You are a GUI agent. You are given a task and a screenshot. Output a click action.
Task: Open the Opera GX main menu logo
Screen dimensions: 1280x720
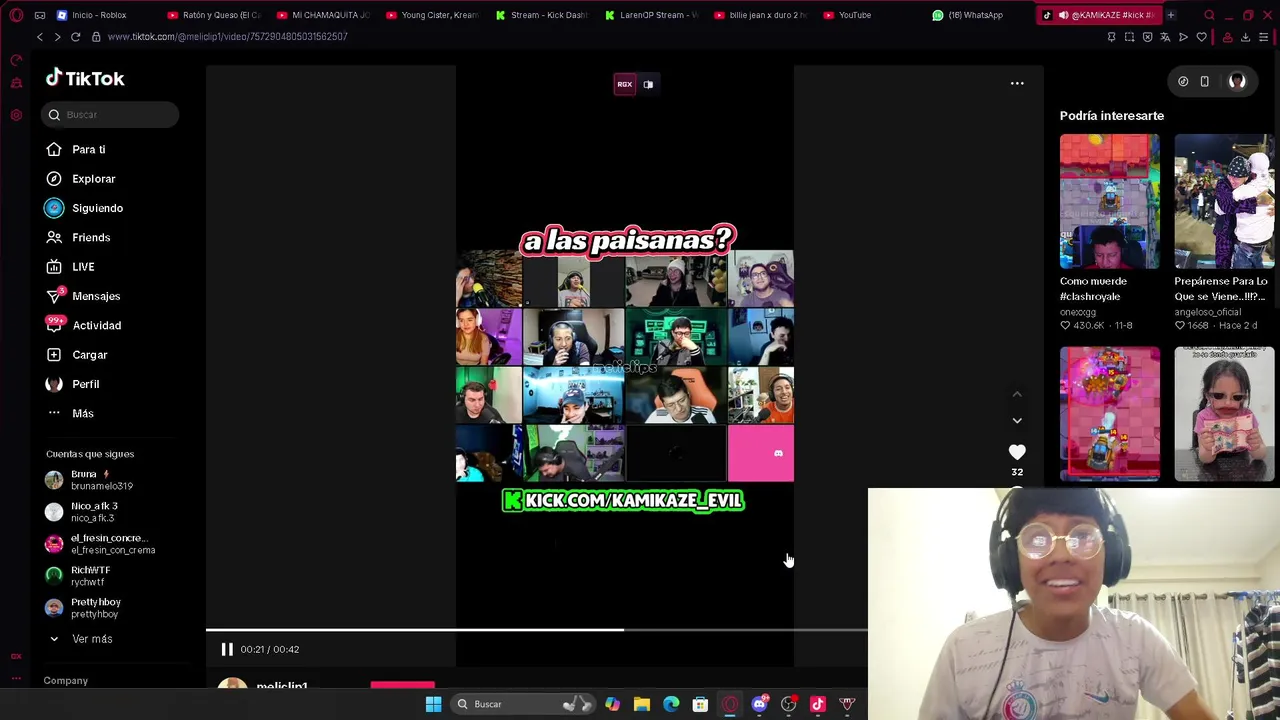point(16,15)
